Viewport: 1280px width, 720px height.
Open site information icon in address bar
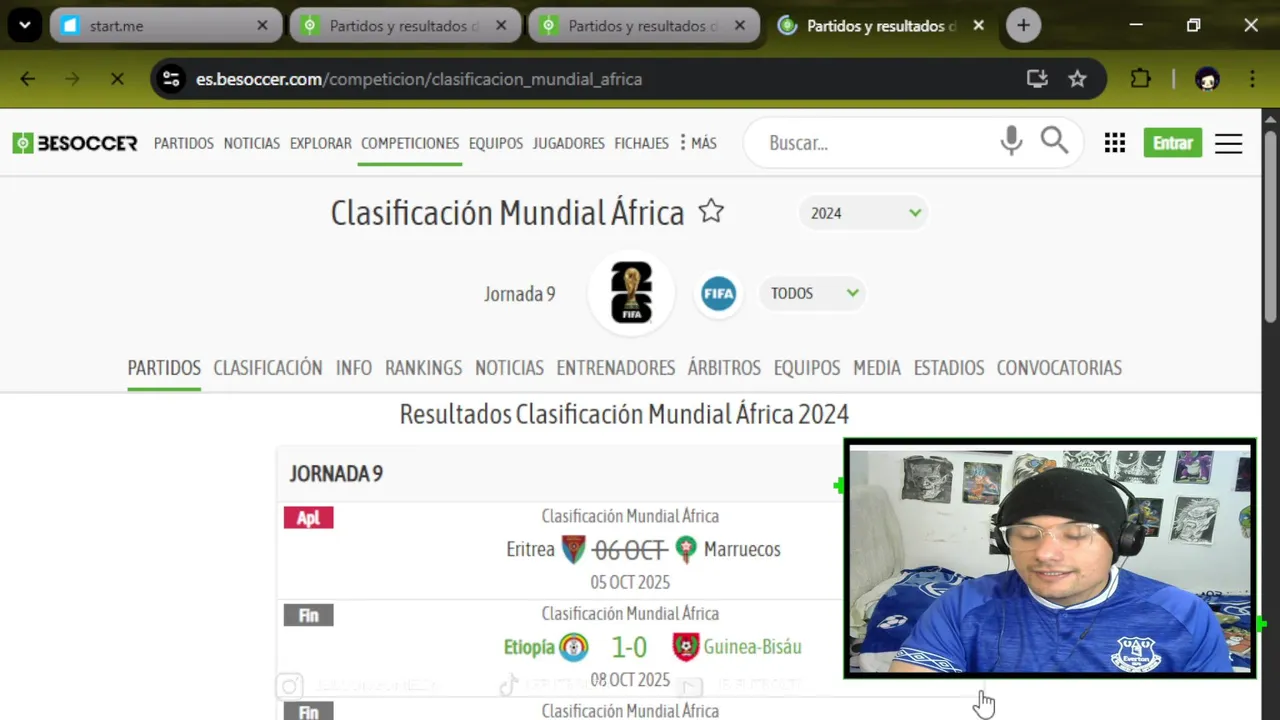coord(172,79)
